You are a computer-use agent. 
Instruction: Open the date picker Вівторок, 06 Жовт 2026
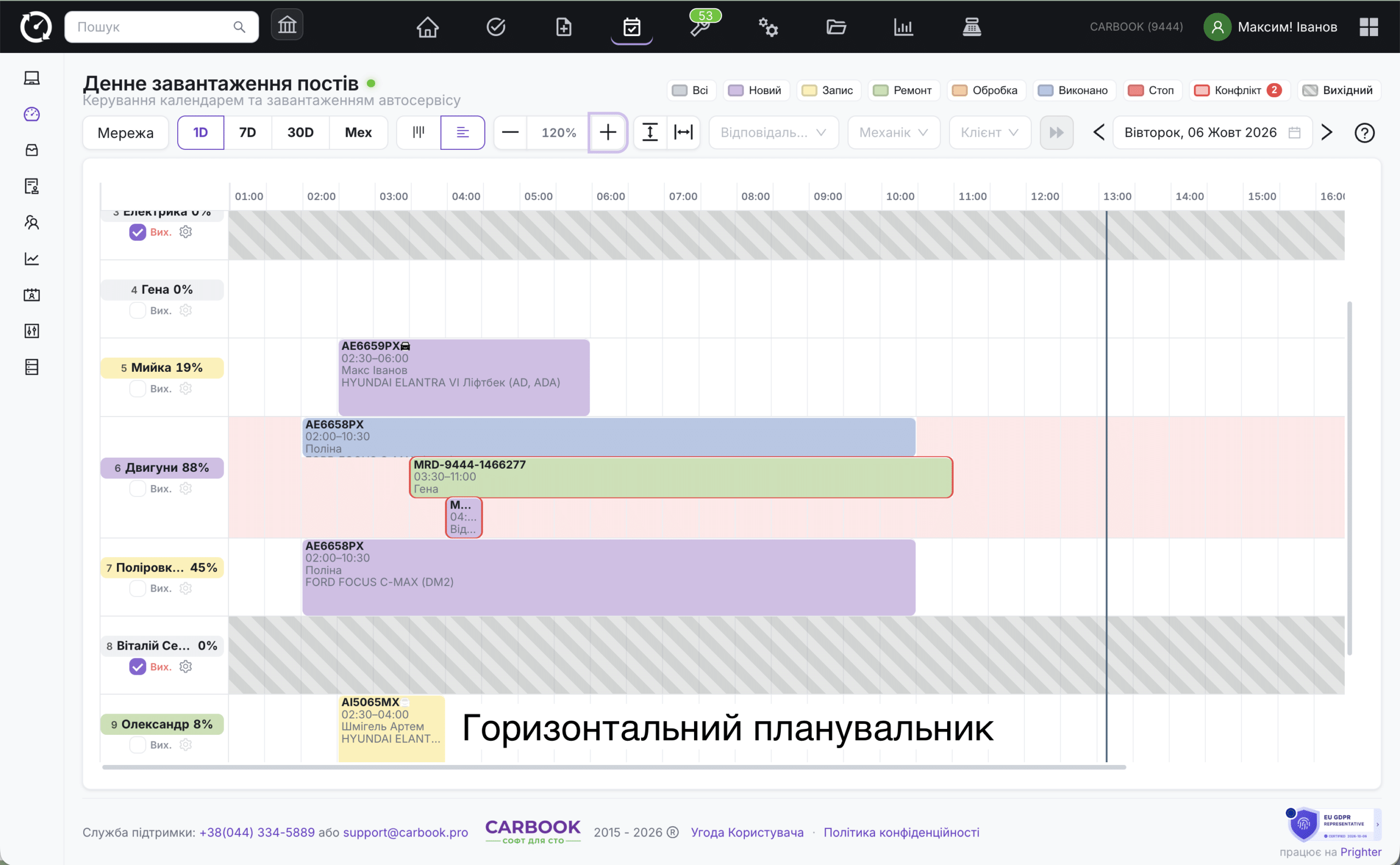tap(1212, 133)
